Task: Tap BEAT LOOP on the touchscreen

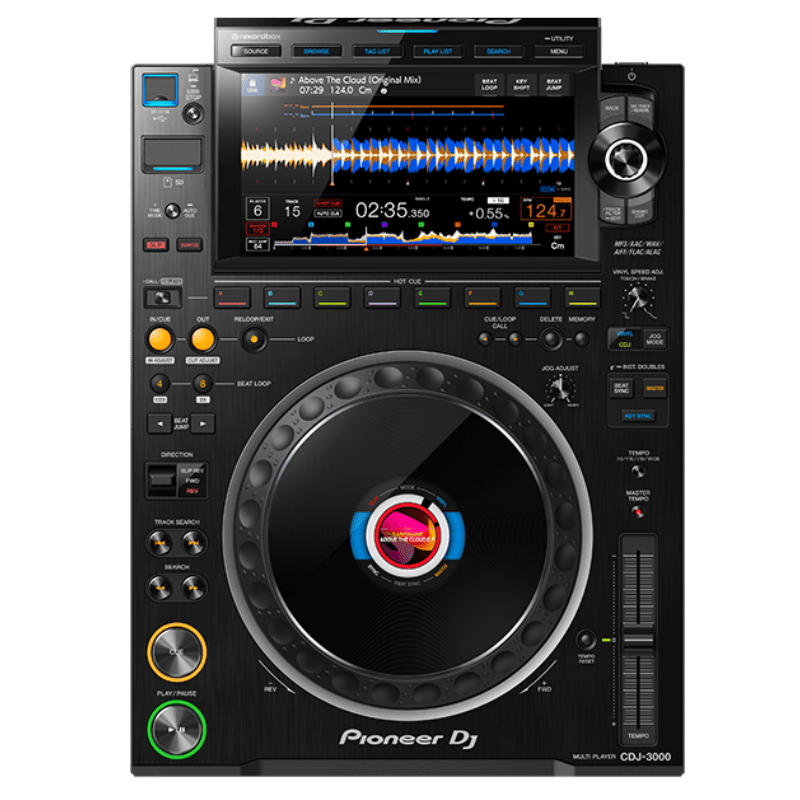Action: coord(490,83)
